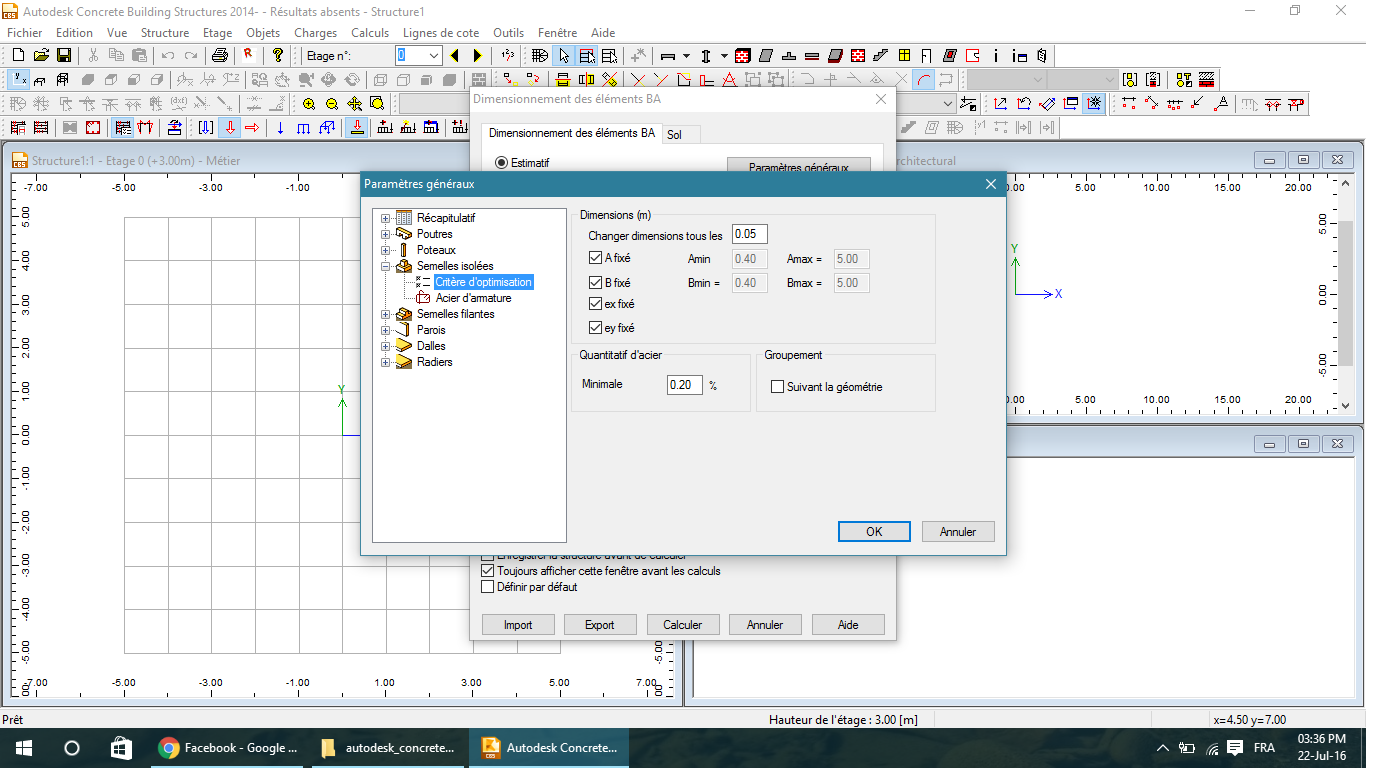Screen dimensions: 1384x768
Task: Click the Export button
Action: click(x=600, y=624)
